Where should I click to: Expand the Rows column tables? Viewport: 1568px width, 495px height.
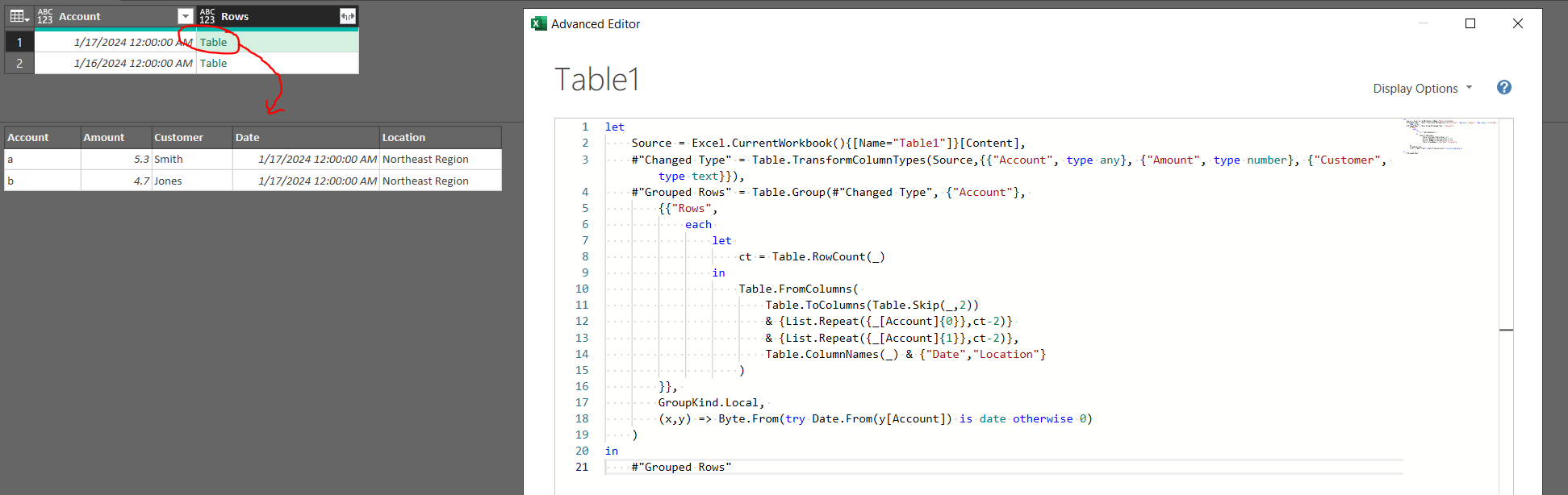pyautogui.click(x=348, y=16)
